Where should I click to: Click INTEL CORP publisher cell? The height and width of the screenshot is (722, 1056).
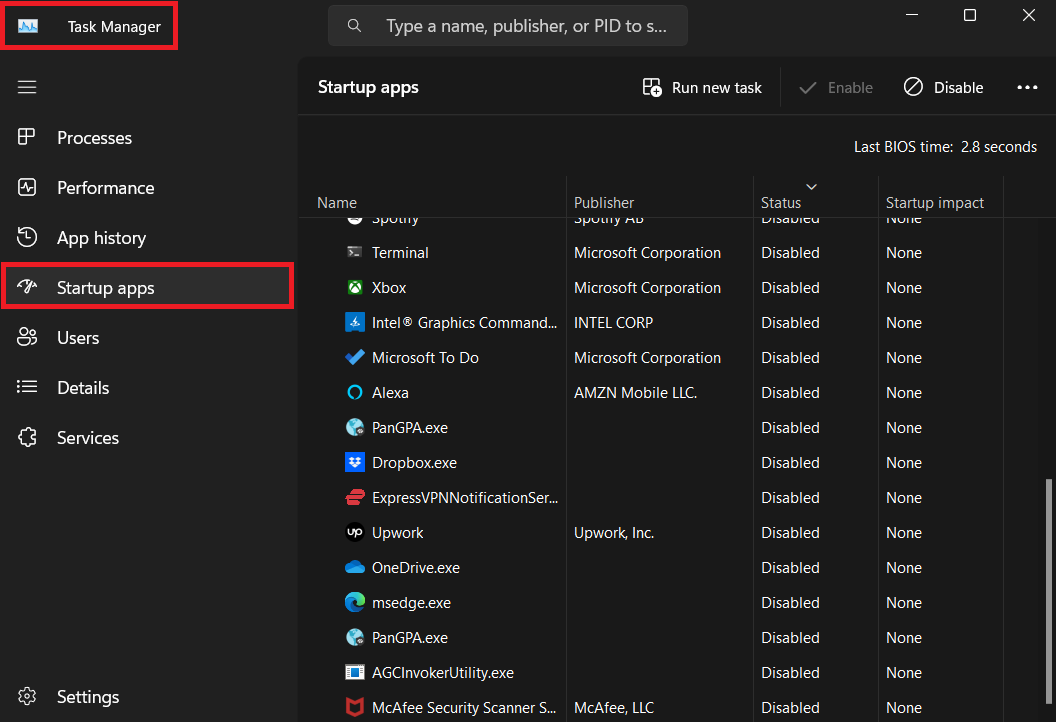point(613,323)
